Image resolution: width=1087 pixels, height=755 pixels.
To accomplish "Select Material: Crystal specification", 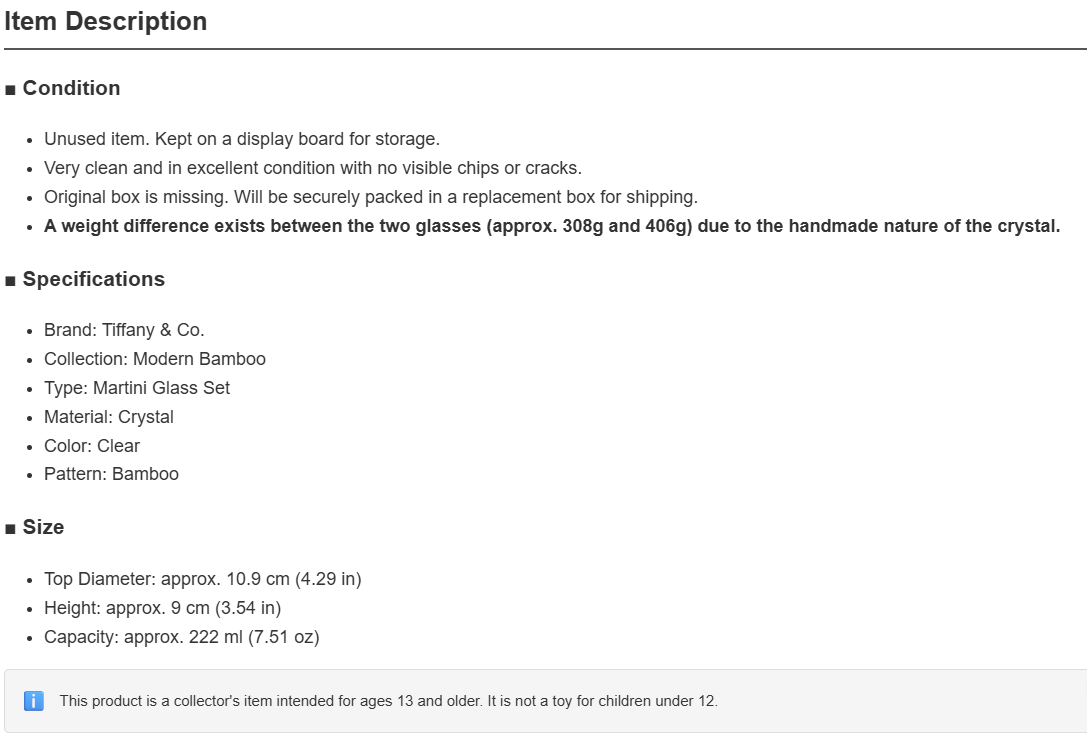I will pos(109,417).
